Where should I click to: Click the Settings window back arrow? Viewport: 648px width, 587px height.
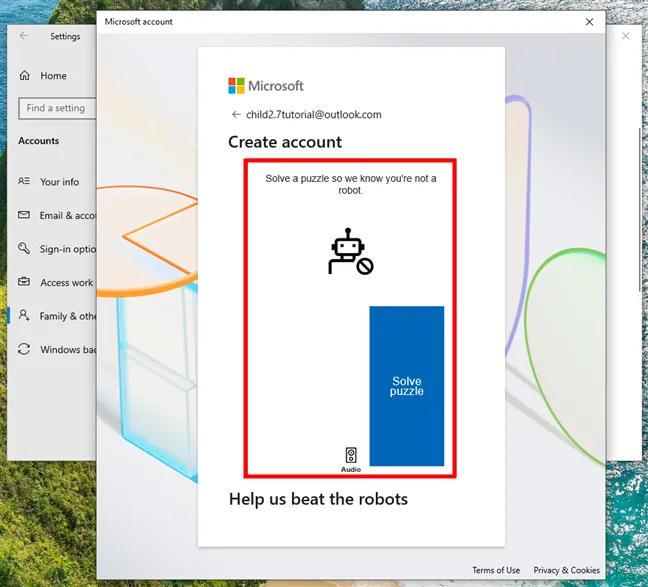tap(24, 36)
